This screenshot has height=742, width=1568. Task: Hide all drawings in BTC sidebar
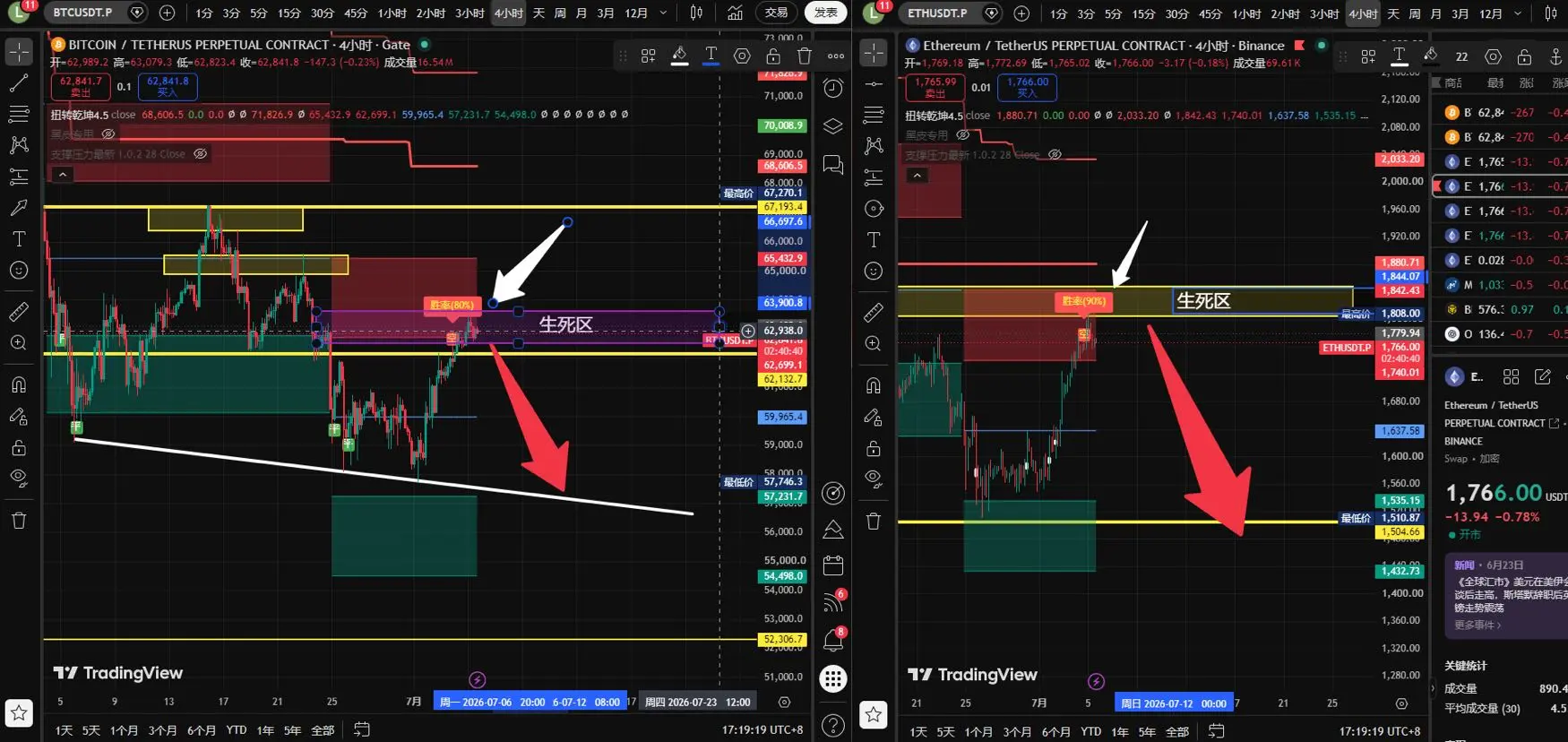coord(19,478)
